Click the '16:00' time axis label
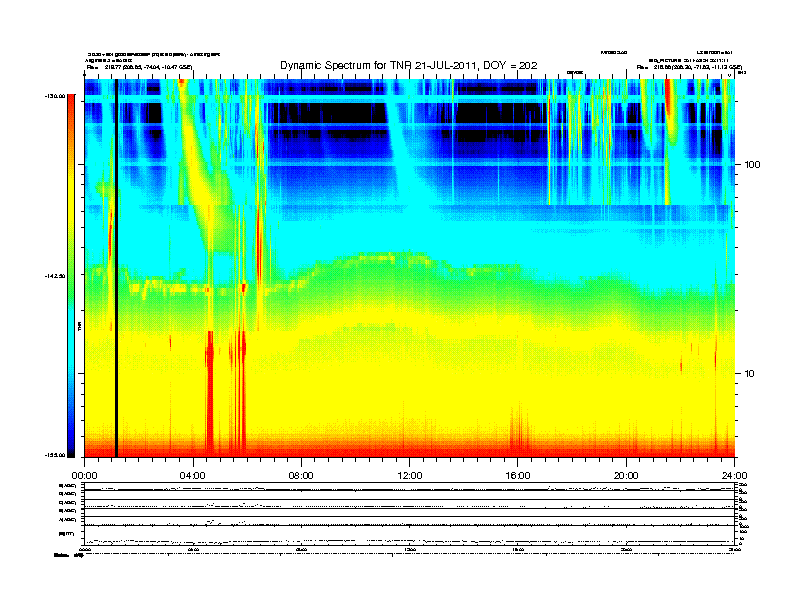The width and height of the screenshot is (792, 612). (x=518, y=476)
